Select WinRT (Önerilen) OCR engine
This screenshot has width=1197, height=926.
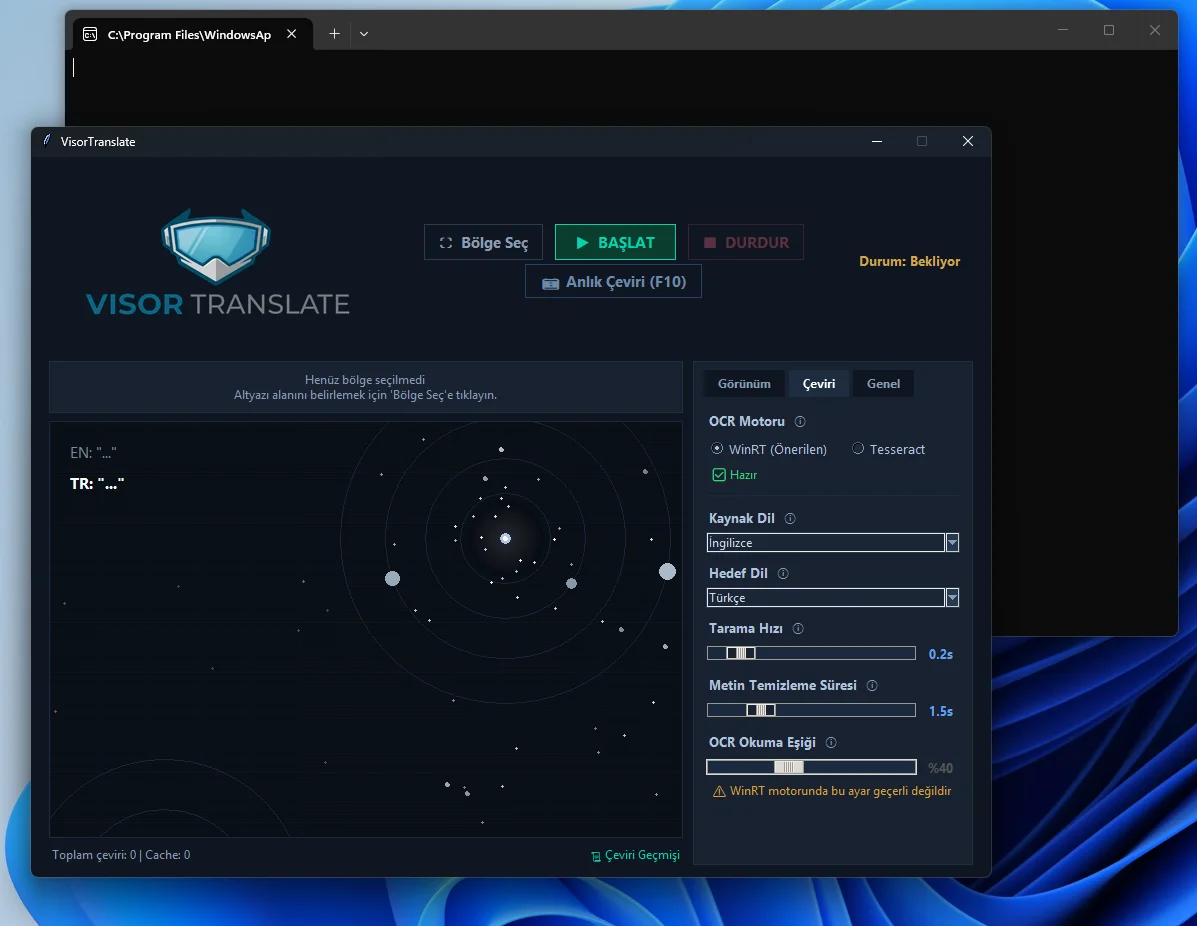pos(769,449)
